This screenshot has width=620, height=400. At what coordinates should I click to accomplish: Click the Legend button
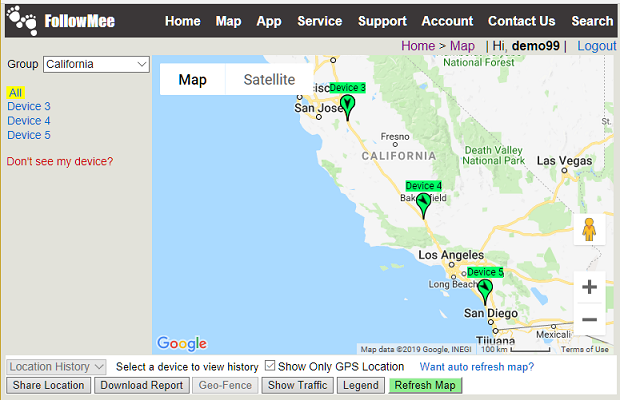(361, 385)
